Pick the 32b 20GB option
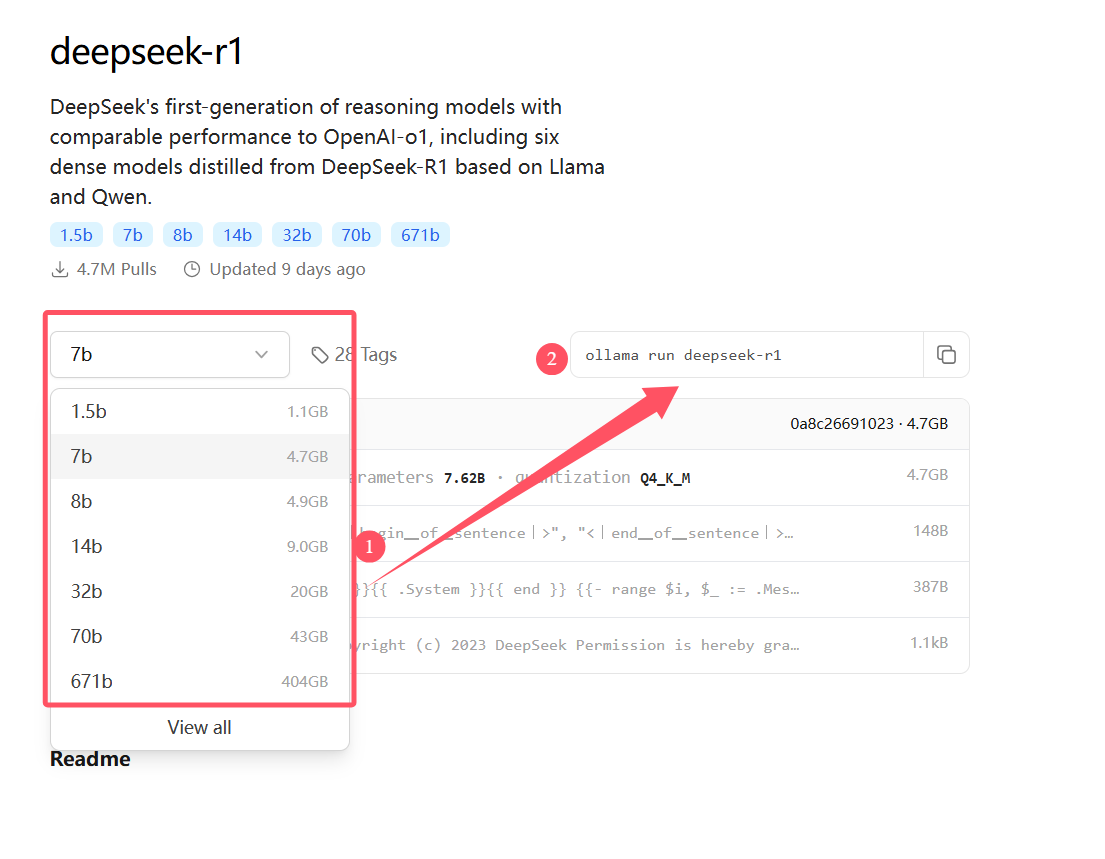 click(199, 592)
